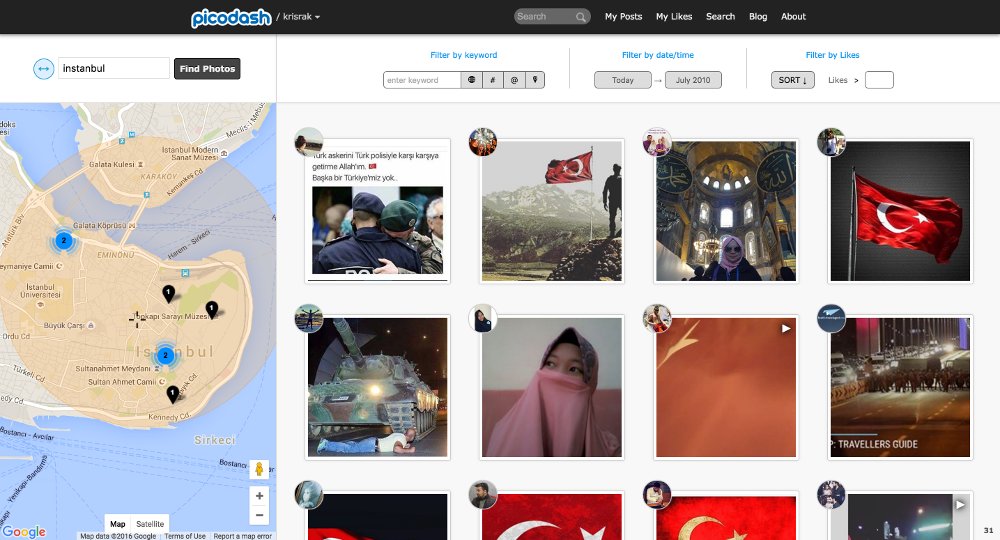Click avatar on pink hijab post

coord(483,317)
